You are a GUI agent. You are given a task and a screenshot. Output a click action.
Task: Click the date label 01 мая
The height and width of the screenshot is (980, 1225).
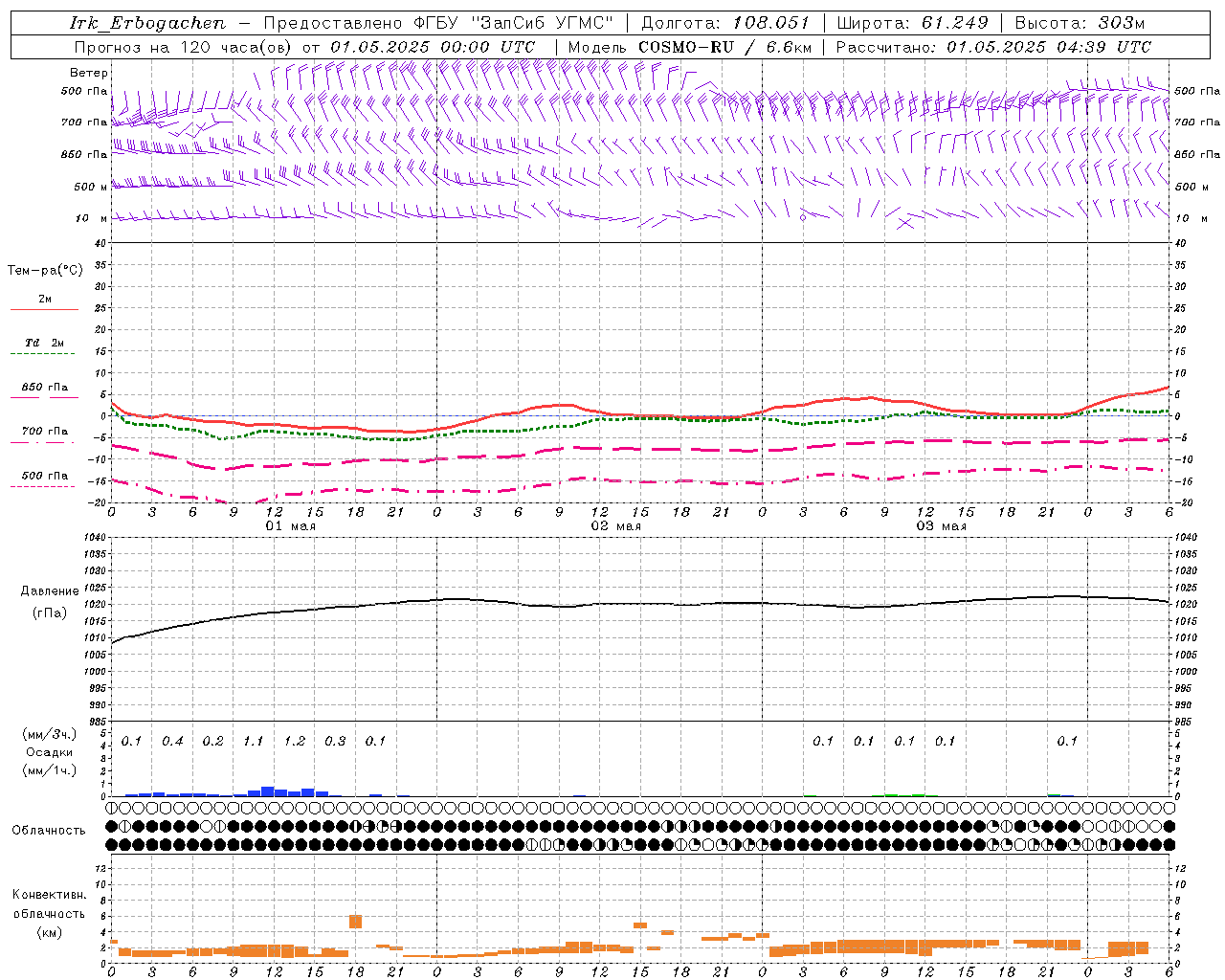click(x=290, y=526)
